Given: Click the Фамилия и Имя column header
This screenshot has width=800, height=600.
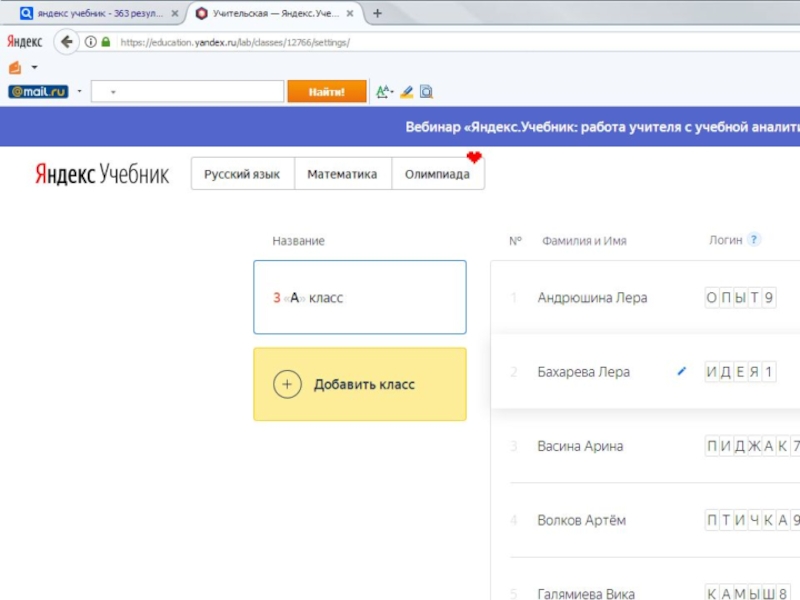Looking at the screenshot, I should [x=584, y=241].
